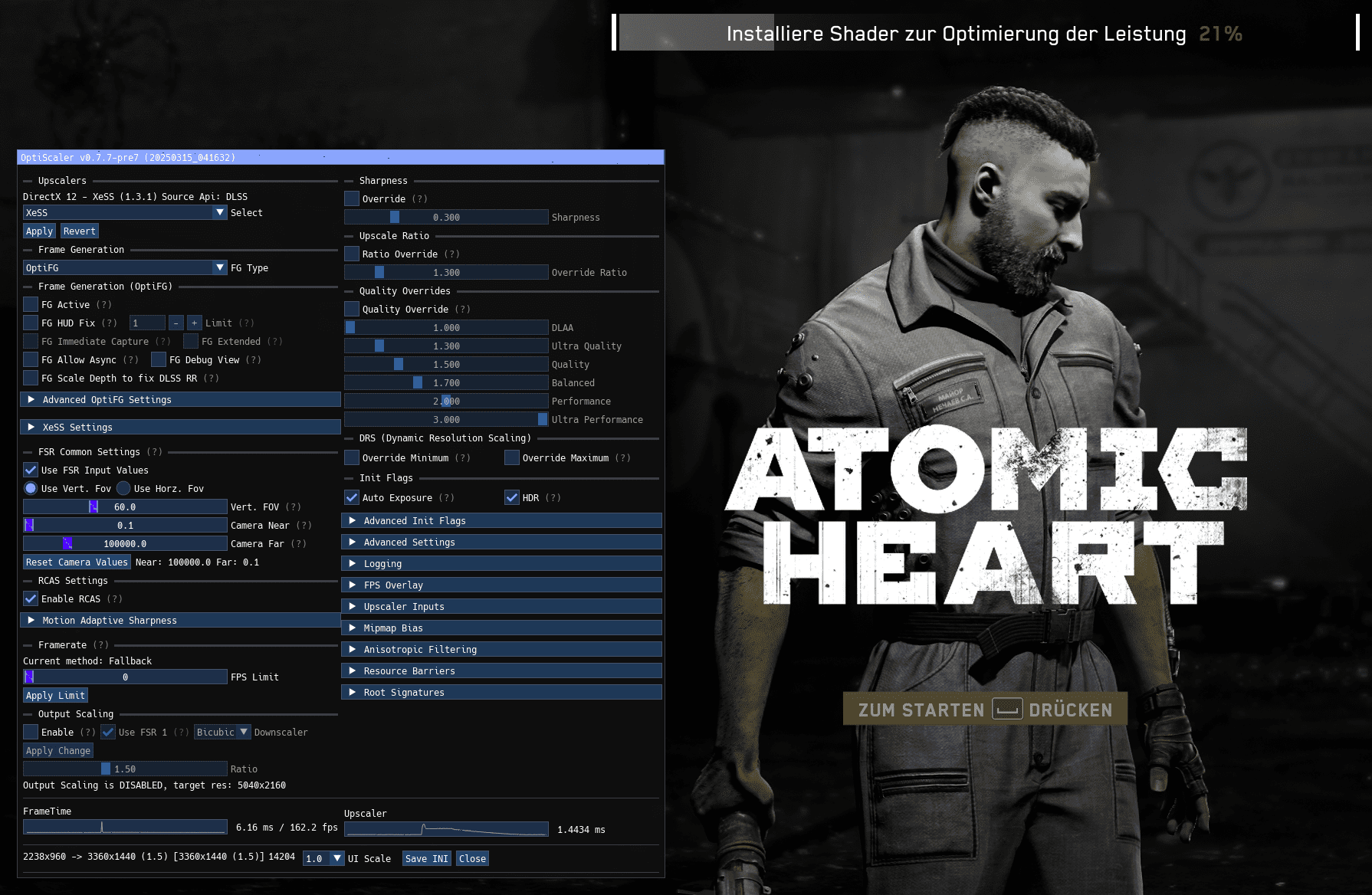Viewport: 1372px width, 895px height.
Task: Click the Apply Change button
Action: point(58,751)
